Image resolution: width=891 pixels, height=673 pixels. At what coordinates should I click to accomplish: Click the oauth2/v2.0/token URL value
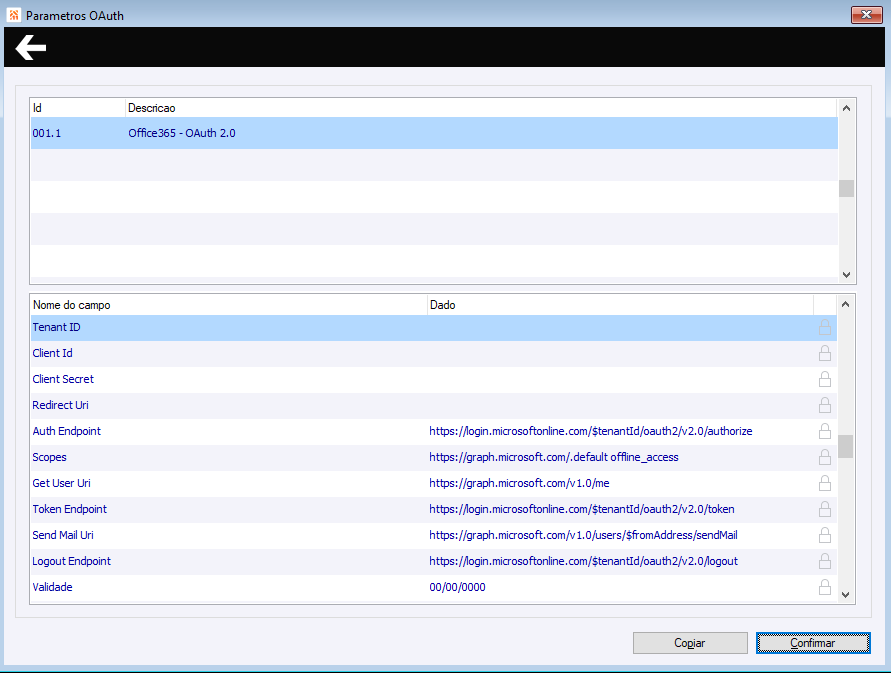click(581, 509)
